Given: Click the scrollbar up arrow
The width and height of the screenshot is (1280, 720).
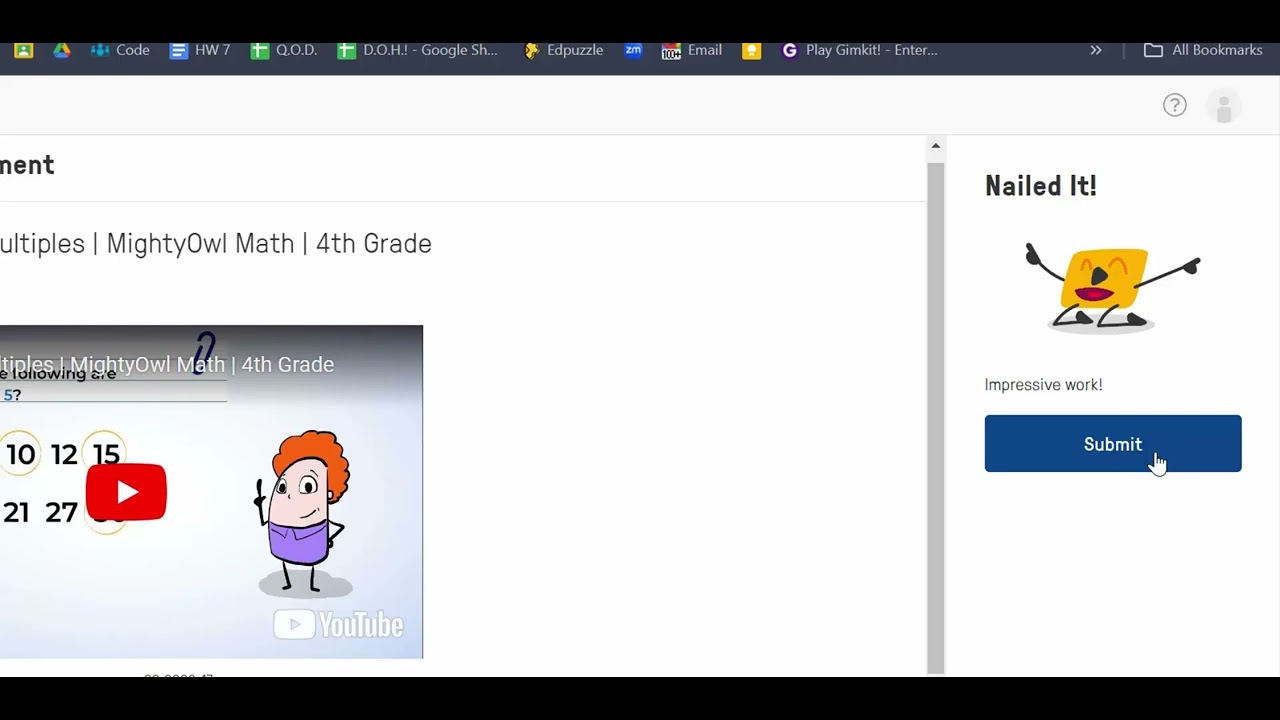Looking at the screenshot, I should [x=935, y=146].
